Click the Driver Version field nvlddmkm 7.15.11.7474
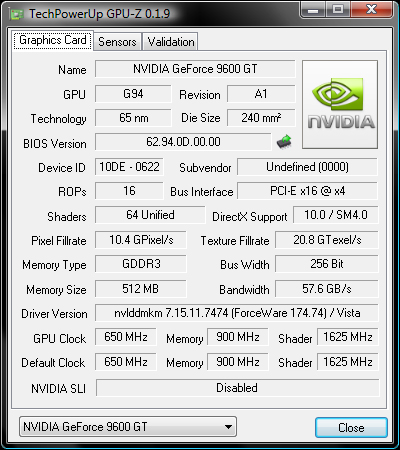The width and height of the screenshot is (400, 450). [237, 313]
